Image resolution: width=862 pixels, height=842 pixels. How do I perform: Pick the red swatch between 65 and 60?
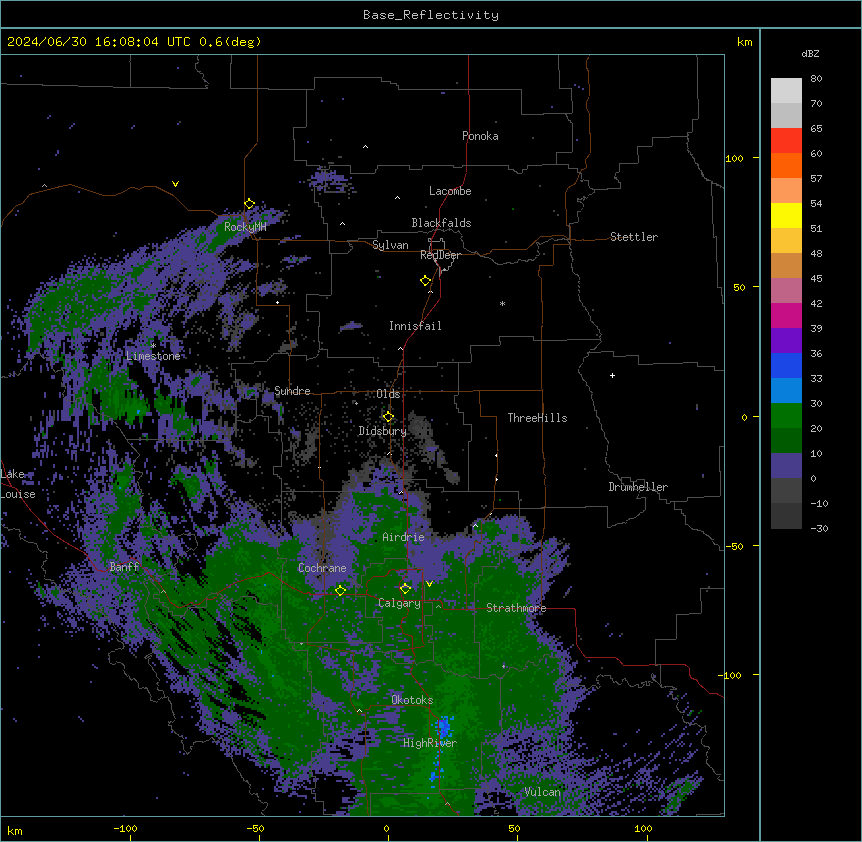coord(786,140)
